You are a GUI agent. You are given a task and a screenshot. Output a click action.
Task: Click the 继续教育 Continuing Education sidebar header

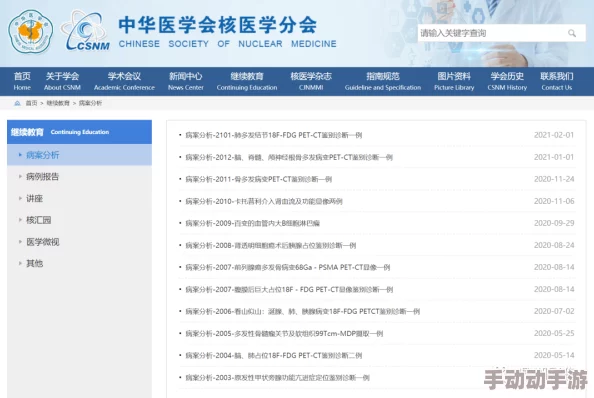click(x=80, y=132)
